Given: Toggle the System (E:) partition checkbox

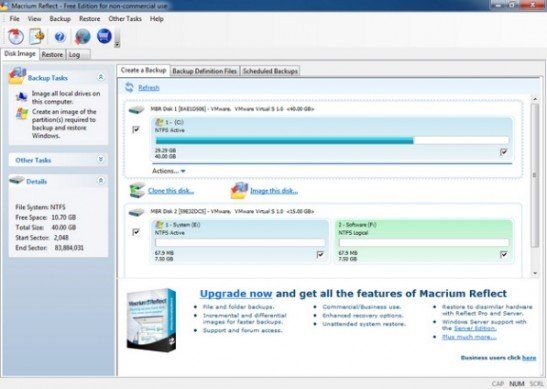Looking at the screenshot, I should coord(320,254).
